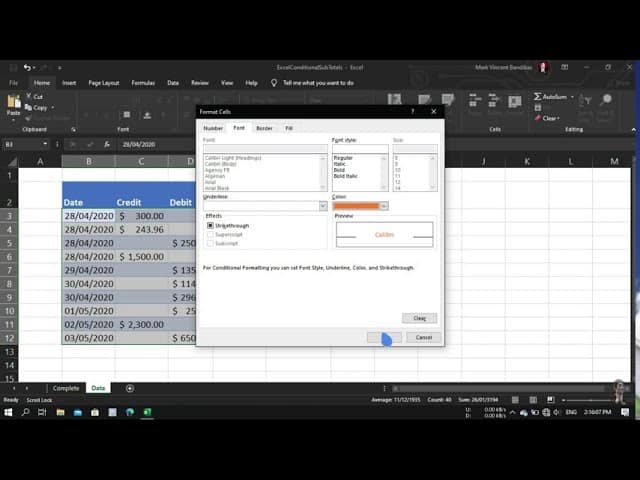Click the Undo arrow in title bar
640x480 pixels.
tap(28, 67)
